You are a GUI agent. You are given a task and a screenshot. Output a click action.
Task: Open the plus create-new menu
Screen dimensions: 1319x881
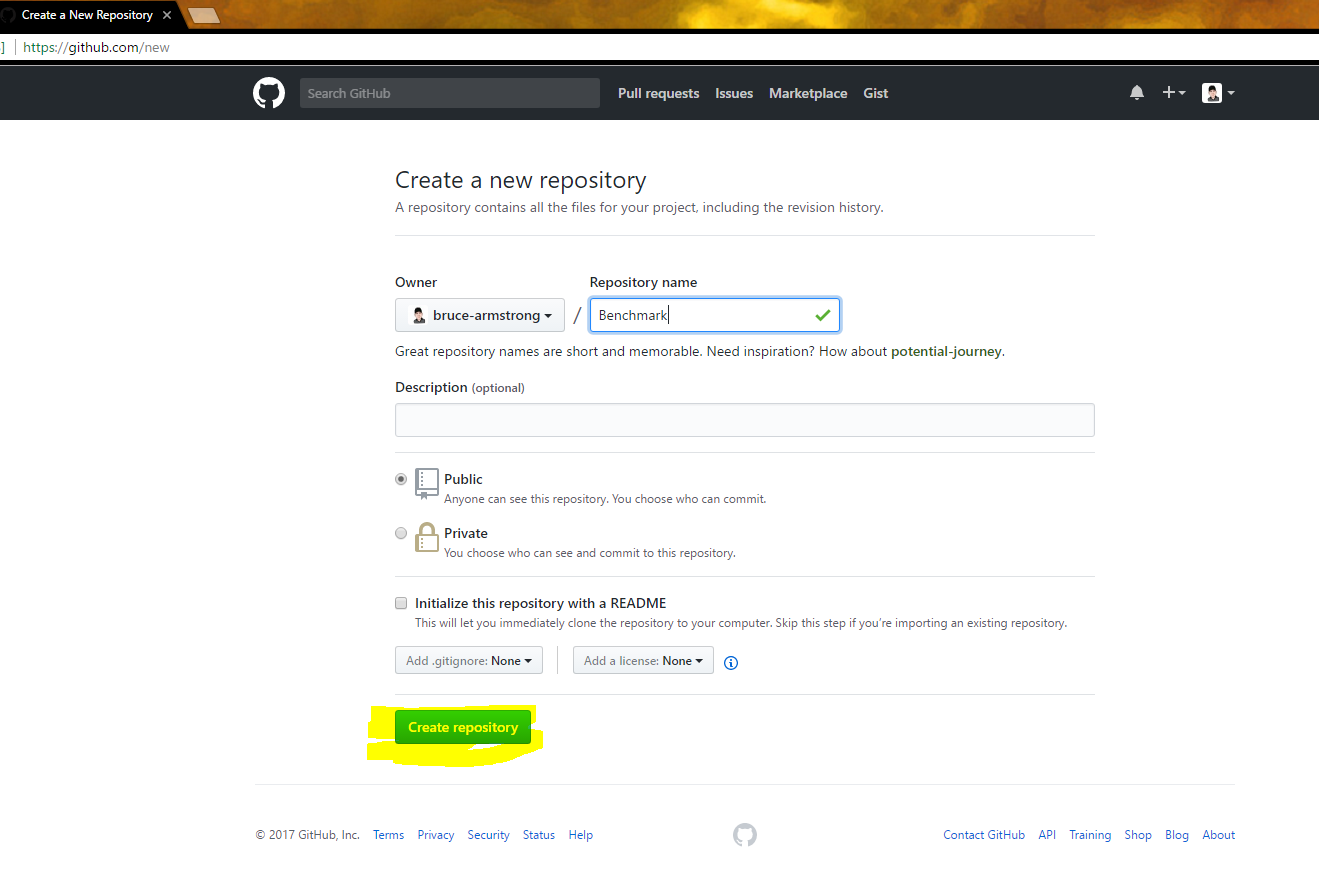tap(1173, 93)
